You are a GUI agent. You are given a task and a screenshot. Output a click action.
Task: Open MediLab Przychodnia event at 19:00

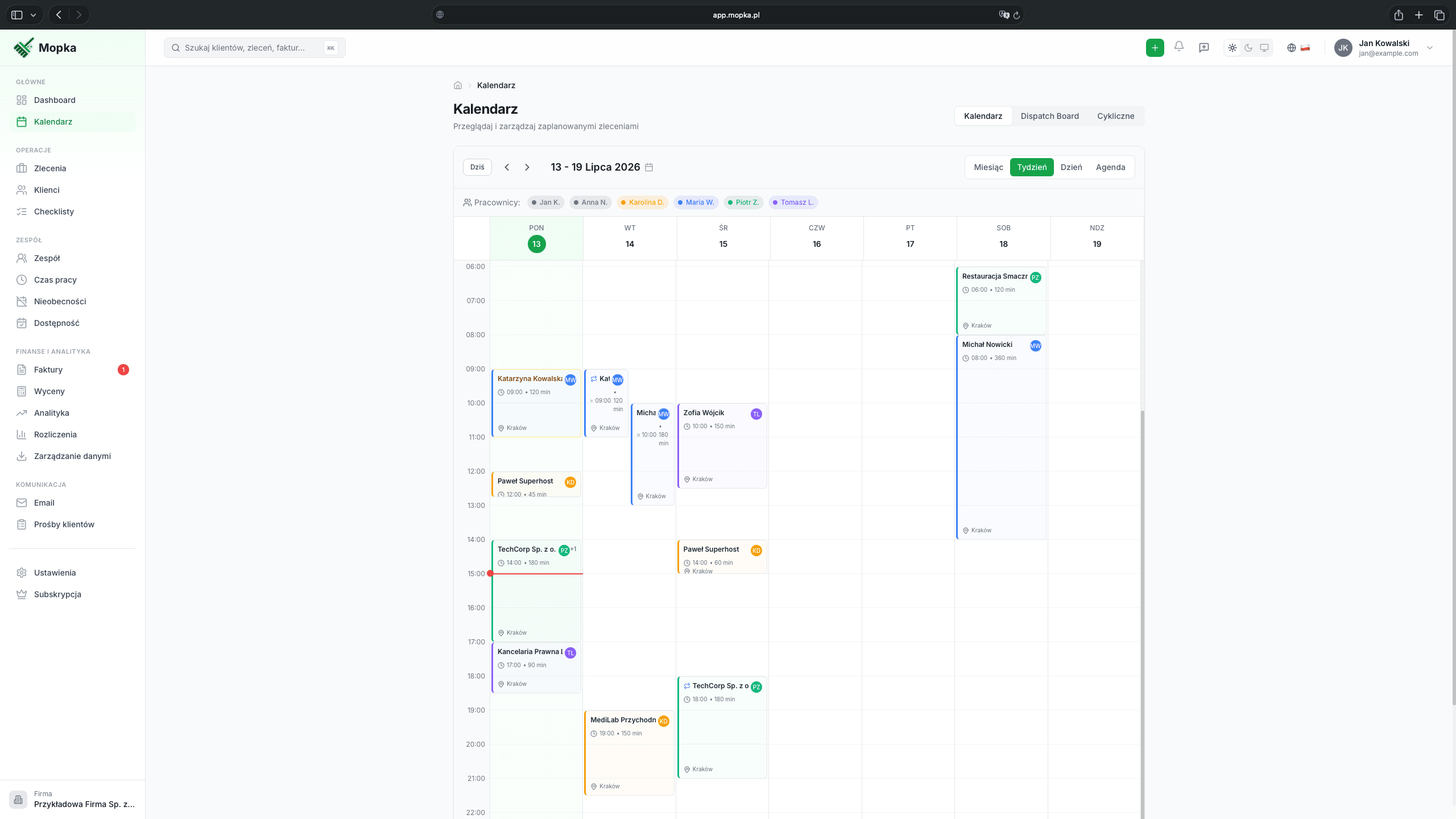[629, 752]
